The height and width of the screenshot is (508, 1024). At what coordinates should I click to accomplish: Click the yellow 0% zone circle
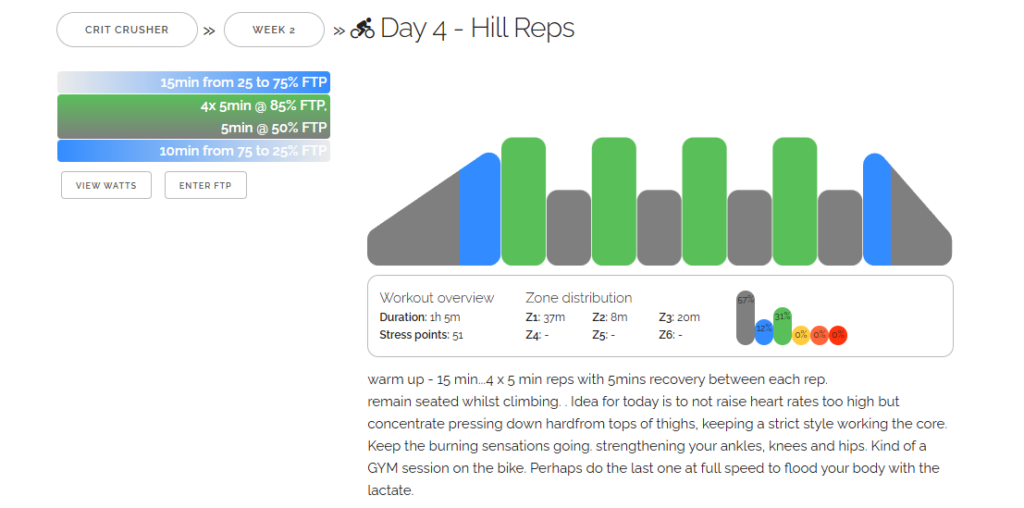point(801,335)
